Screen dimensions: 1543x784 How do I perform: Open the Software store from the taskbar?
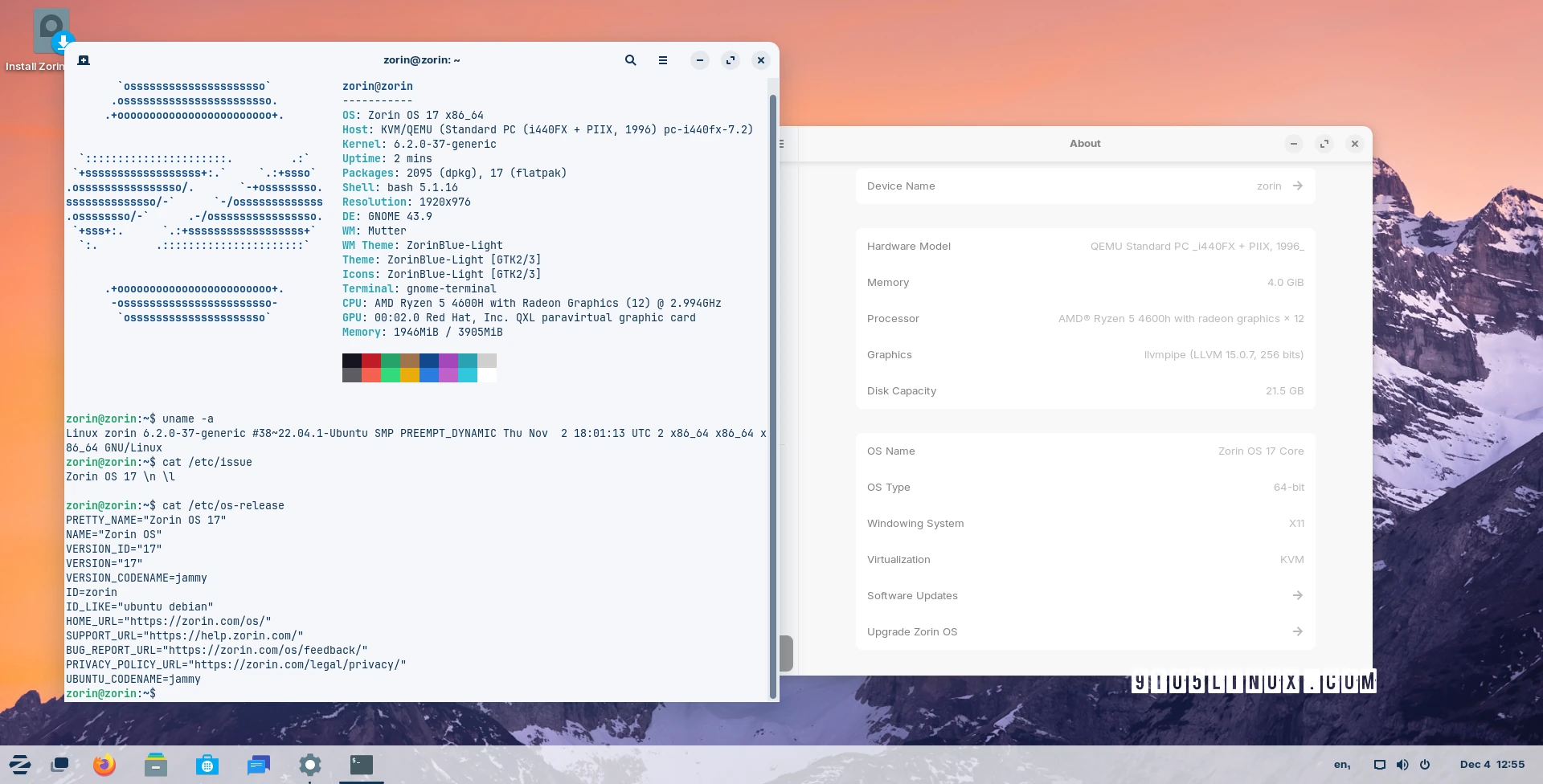click(x=207, y=764)
